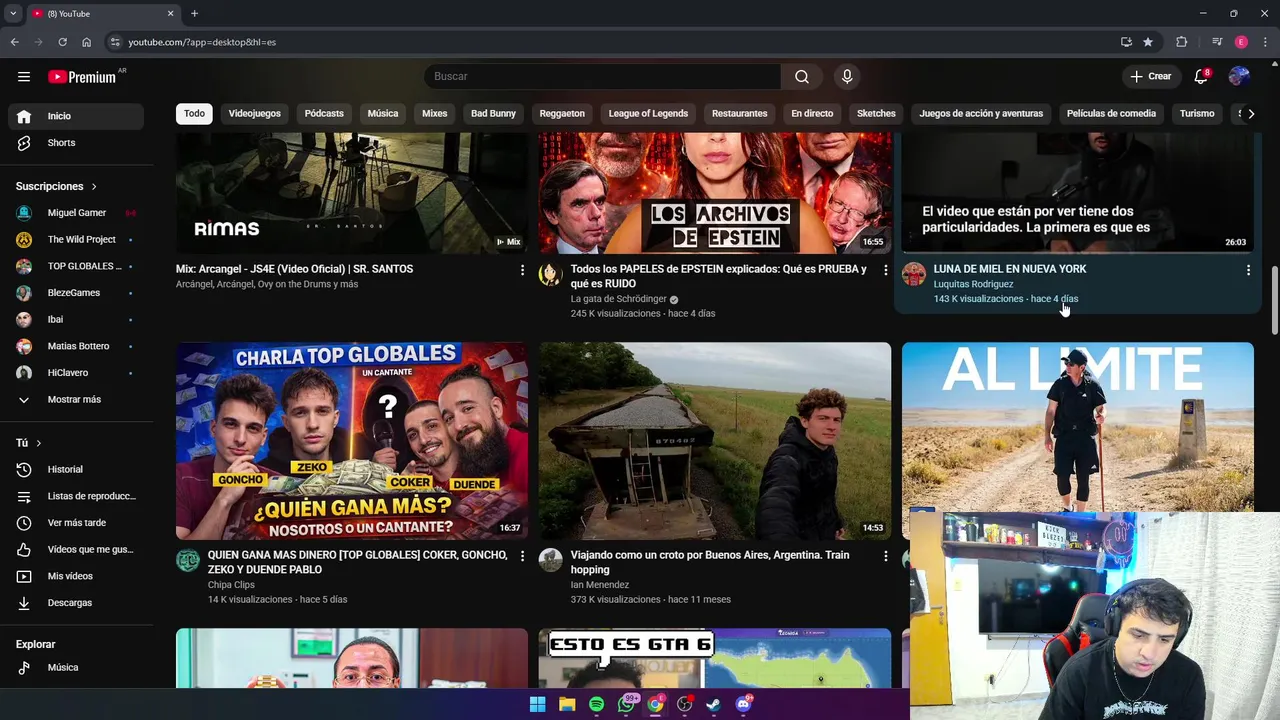
Task: Open account avatar menu
Action: coord(1239,76)
